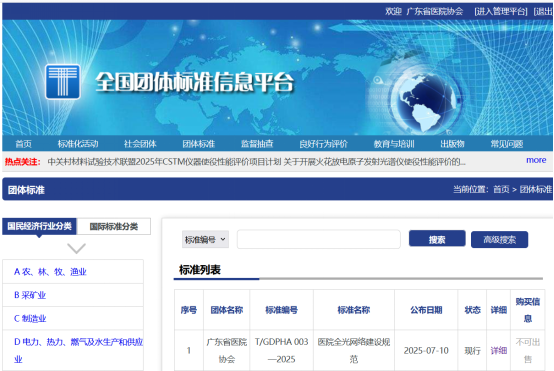Click the 搜索 button
The height and width of the screenshot is (371, 554).
[x=437, y=239]
